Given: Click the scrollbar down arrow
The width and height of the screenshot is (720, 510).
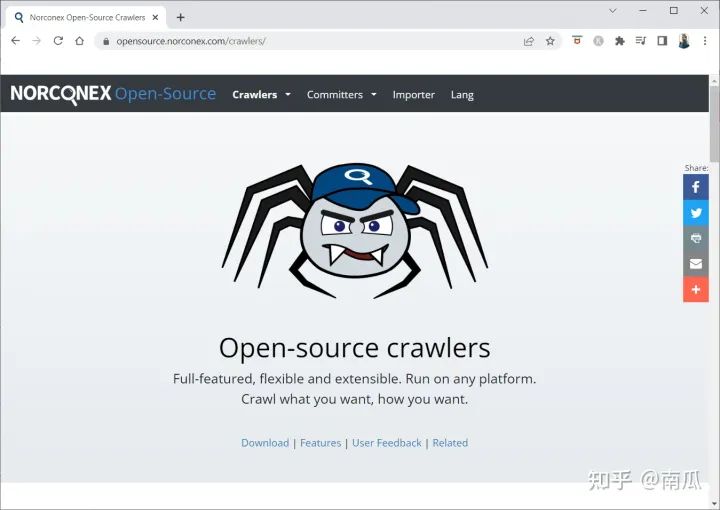Looking at the screenshot, I should tap(714, 503).
